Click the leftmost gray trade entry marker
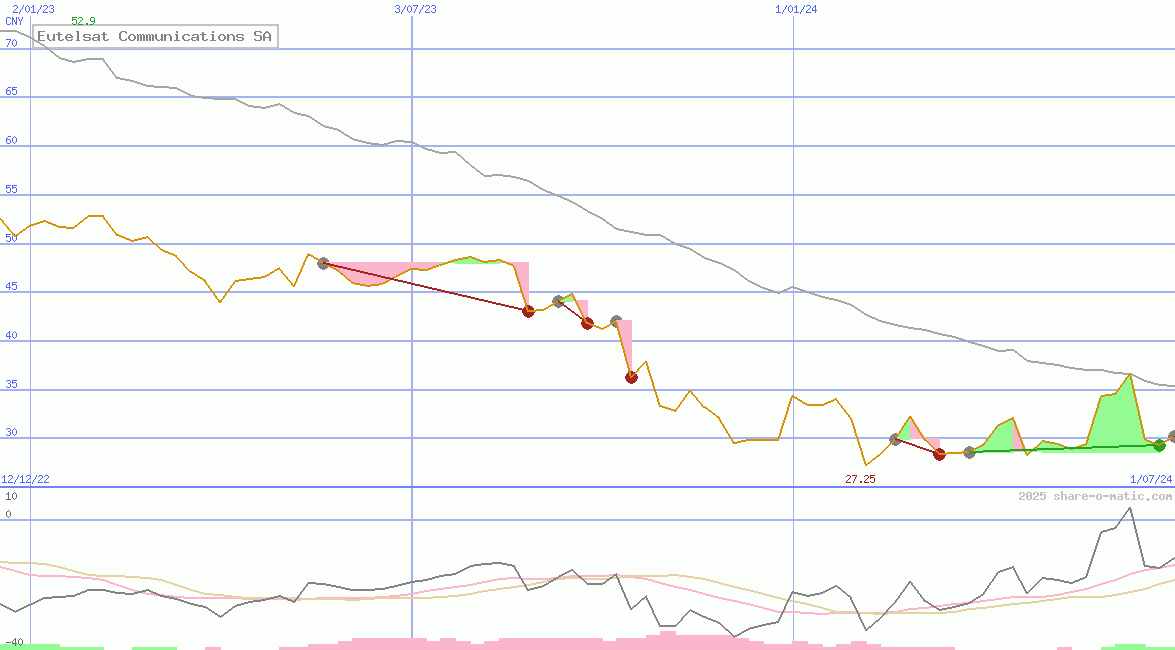The height and width of the screenshot is (650, 1175). (323, 263)
